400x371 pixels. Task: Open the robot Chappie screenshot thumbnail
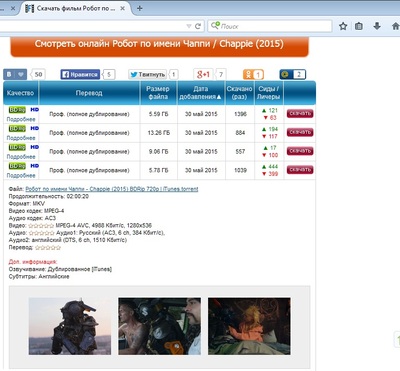tap(70, 326)
